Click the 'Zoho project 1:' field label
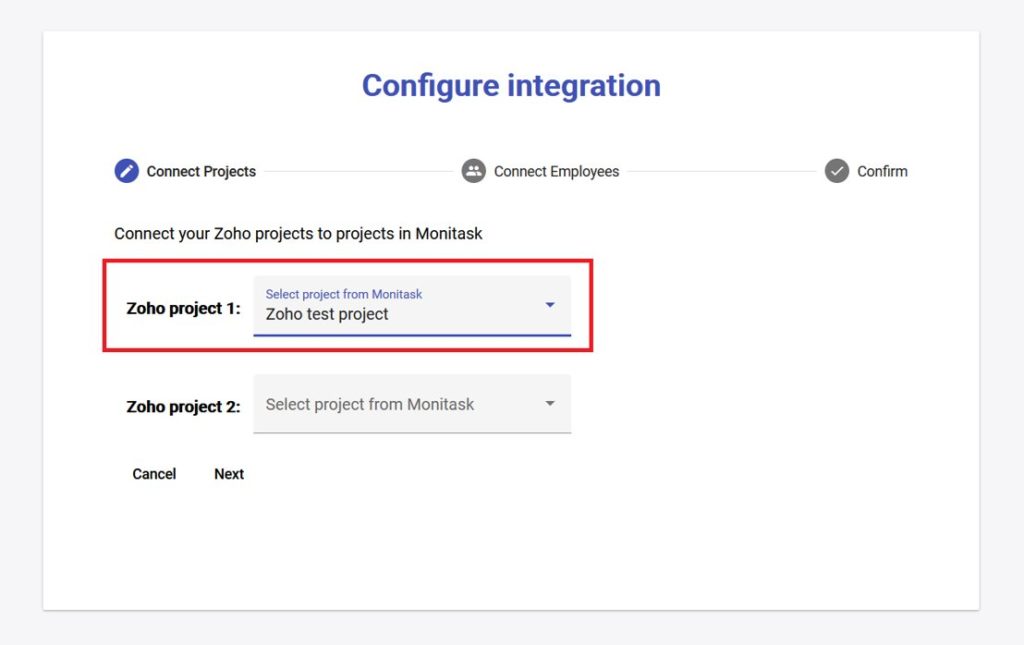The width and height of the screenshot is (1024, 645). tap(183, 308)
